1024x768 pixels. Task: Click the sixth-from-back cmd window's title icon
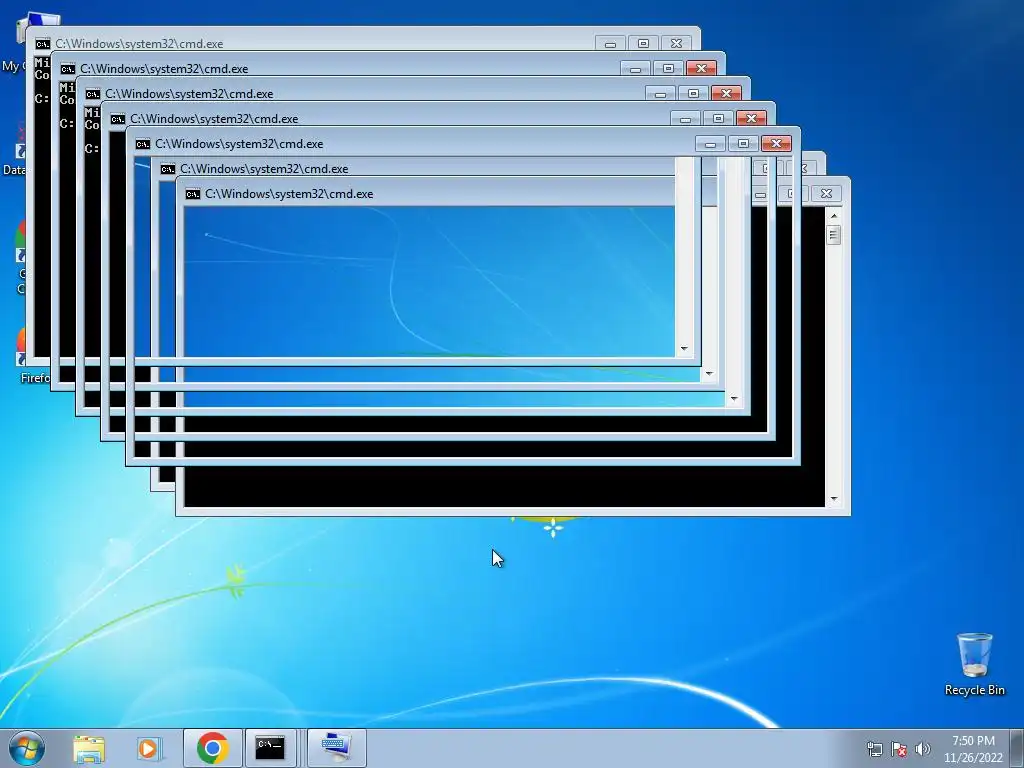point(167,169)
